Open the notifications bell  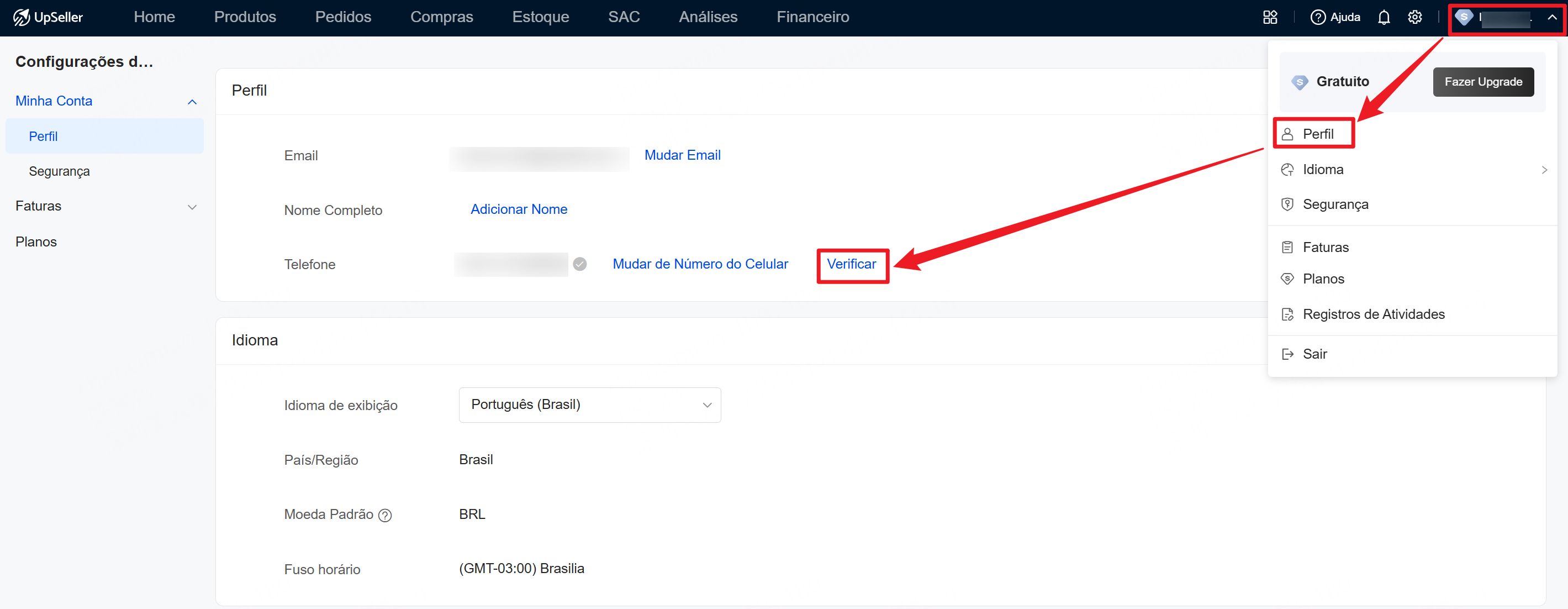coord(1384,17)
